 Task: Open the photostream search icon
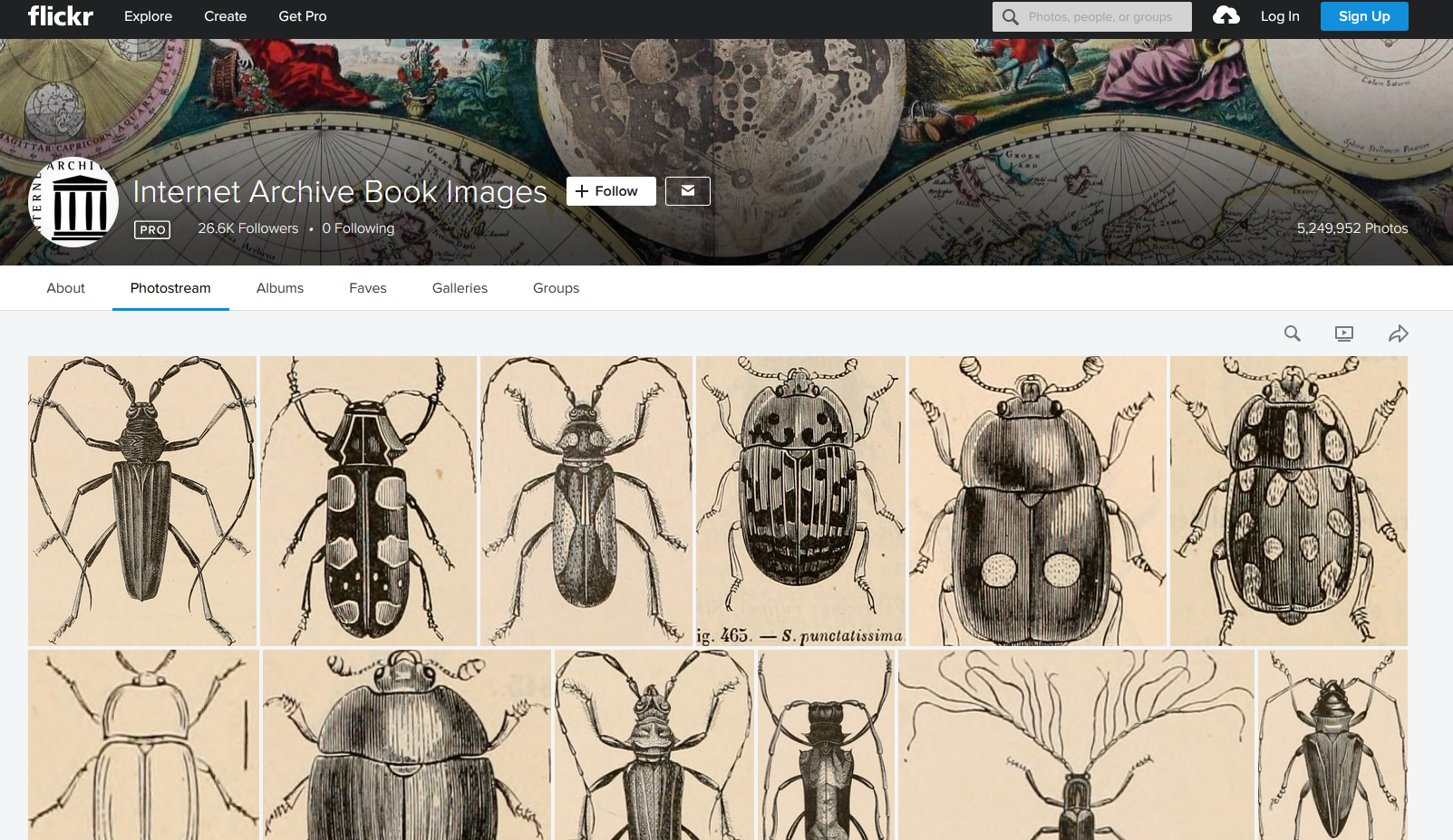coord(1292,333)
